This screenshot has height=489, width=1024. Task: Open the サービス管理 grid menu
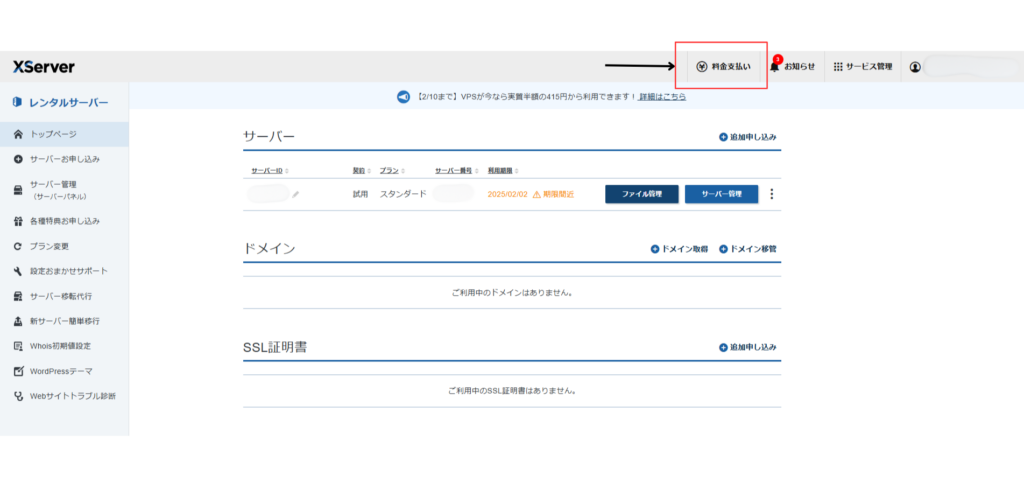click(x=862, y=67)
